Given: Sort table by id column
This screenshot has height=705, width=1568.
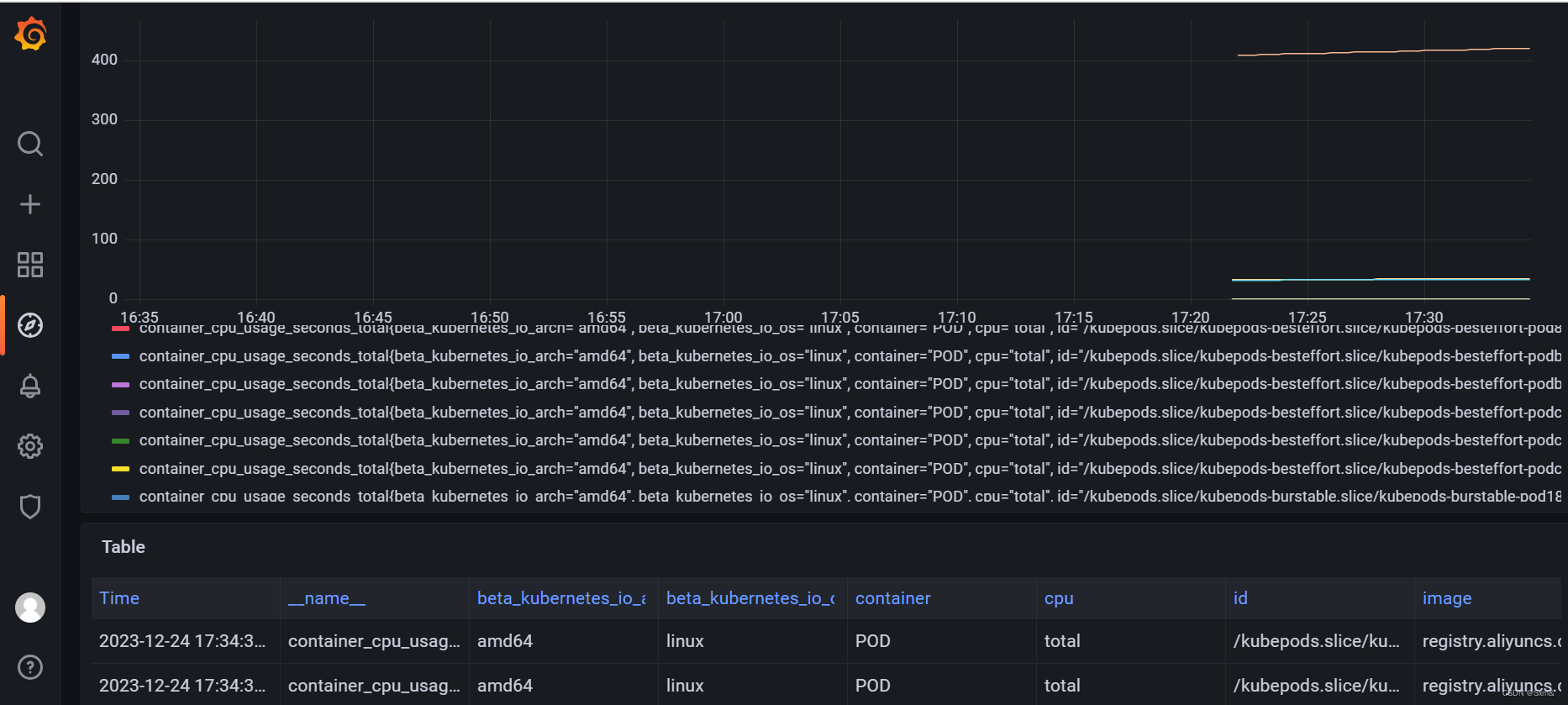Looking at the screenshot, I should pos(1240,598).
